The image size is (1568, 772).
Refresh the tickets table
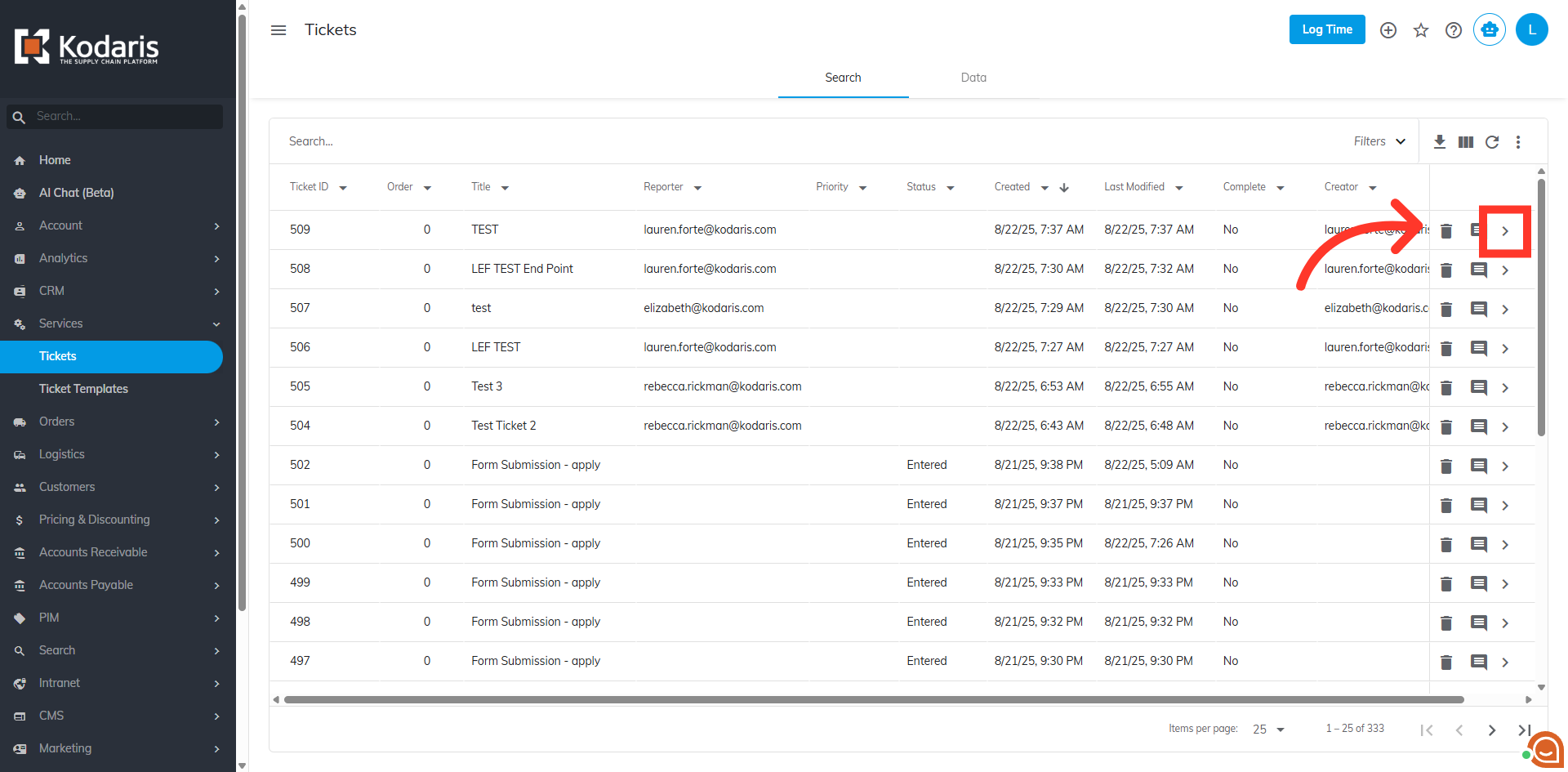[1492, 142]
